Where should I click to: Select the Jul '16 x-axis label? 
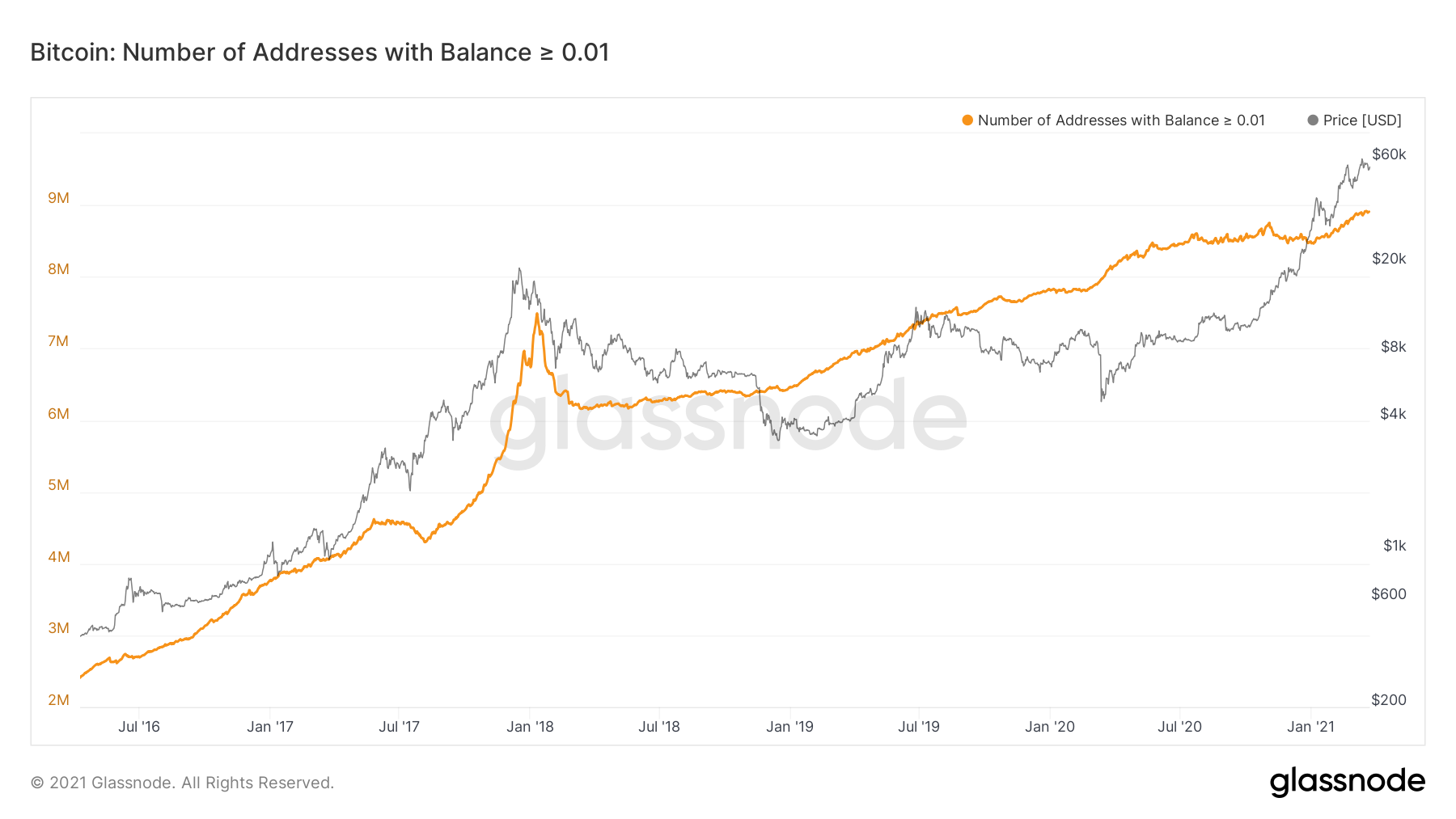click(x=139, y=727)
